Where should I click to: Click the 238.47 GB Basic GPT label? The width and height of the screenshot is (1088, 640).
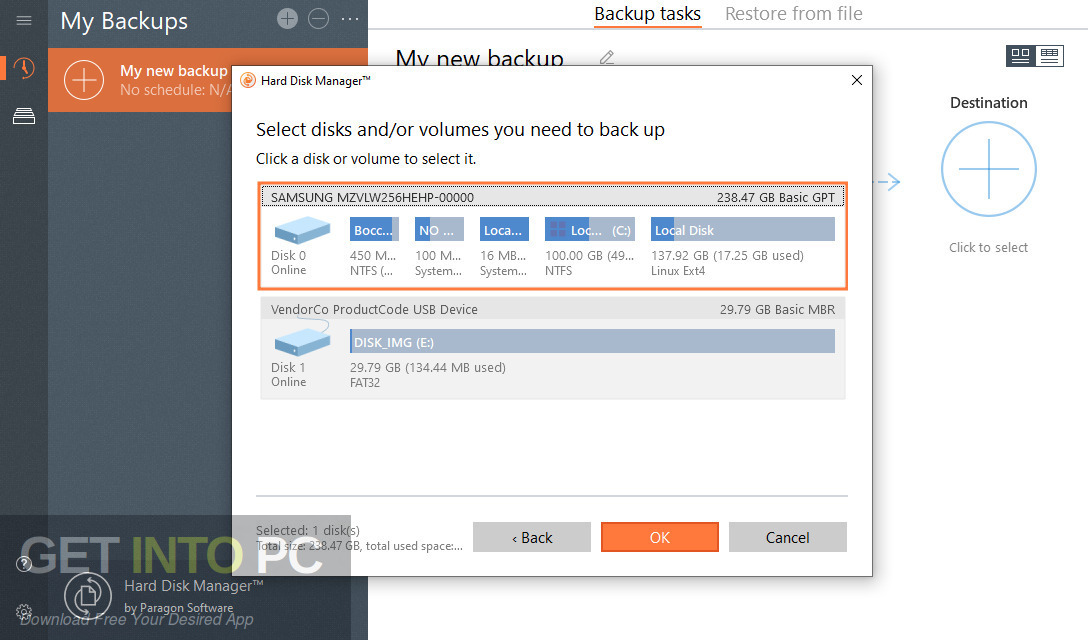tap(776, 197)
